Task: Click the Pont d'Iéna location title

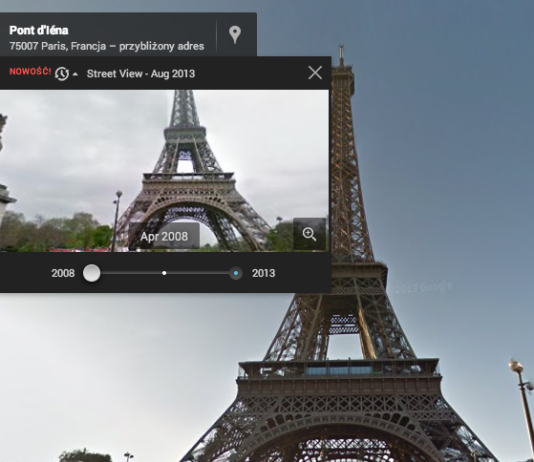Action: click(39, 30)
